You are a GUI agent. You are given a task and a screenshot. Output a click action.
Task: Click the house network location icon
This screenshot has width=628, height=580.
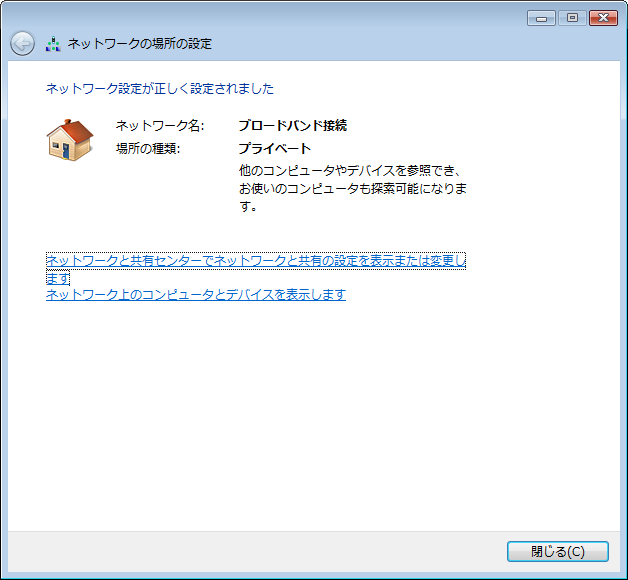(x=70, y=140)
